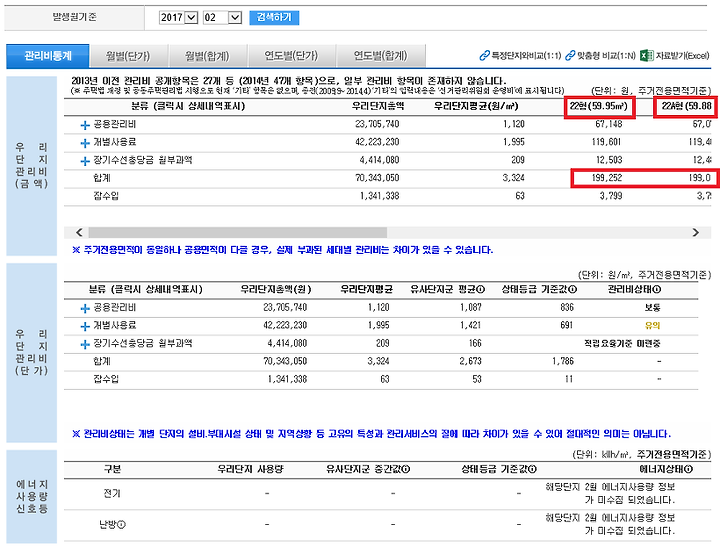Screen dimensions: 720x547
Task: Click the 발생월기준 label
Action: (74, 17)
